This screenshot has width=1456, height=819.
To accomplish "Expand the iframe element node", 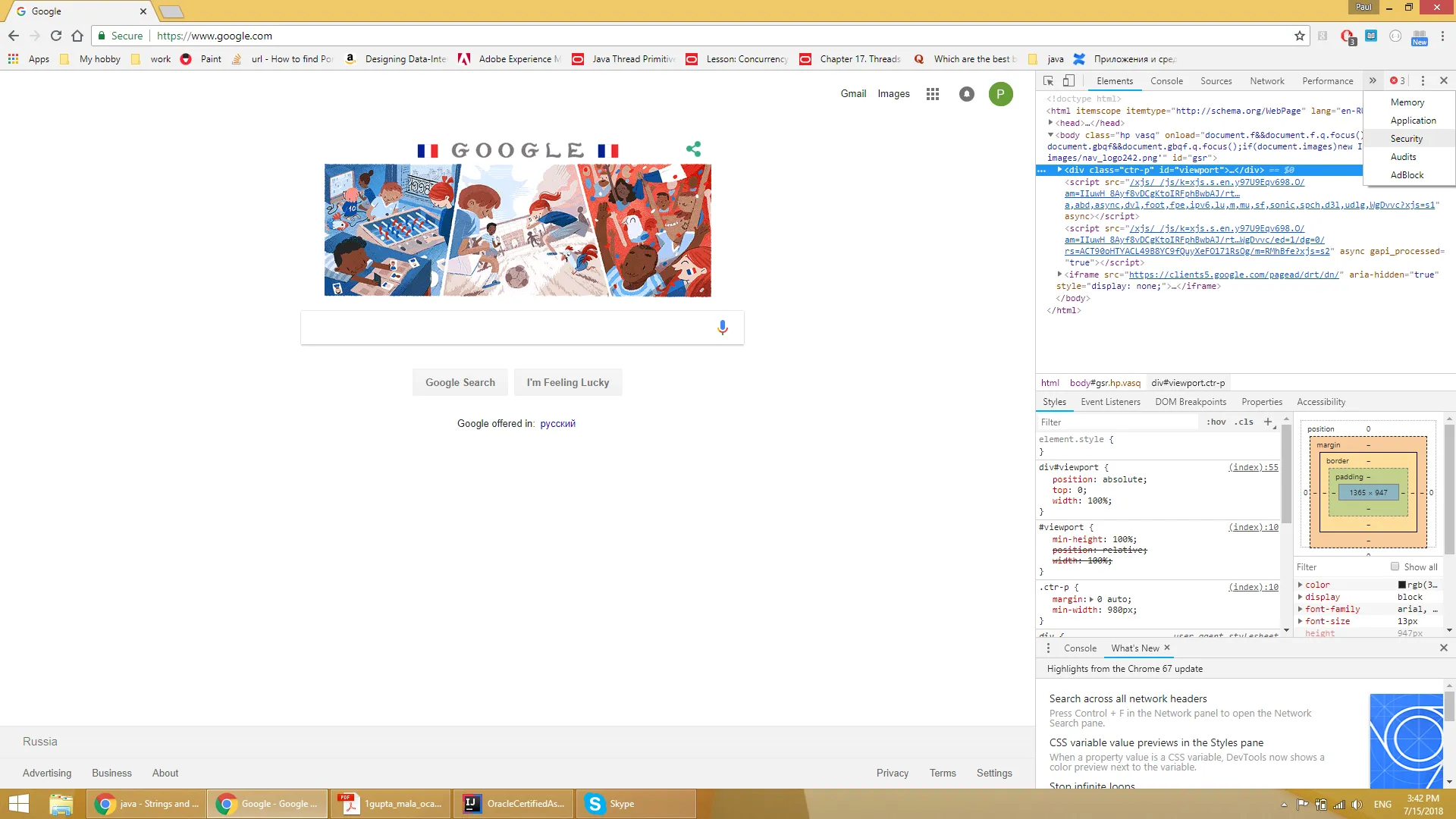I will (x=1059, y=275).
